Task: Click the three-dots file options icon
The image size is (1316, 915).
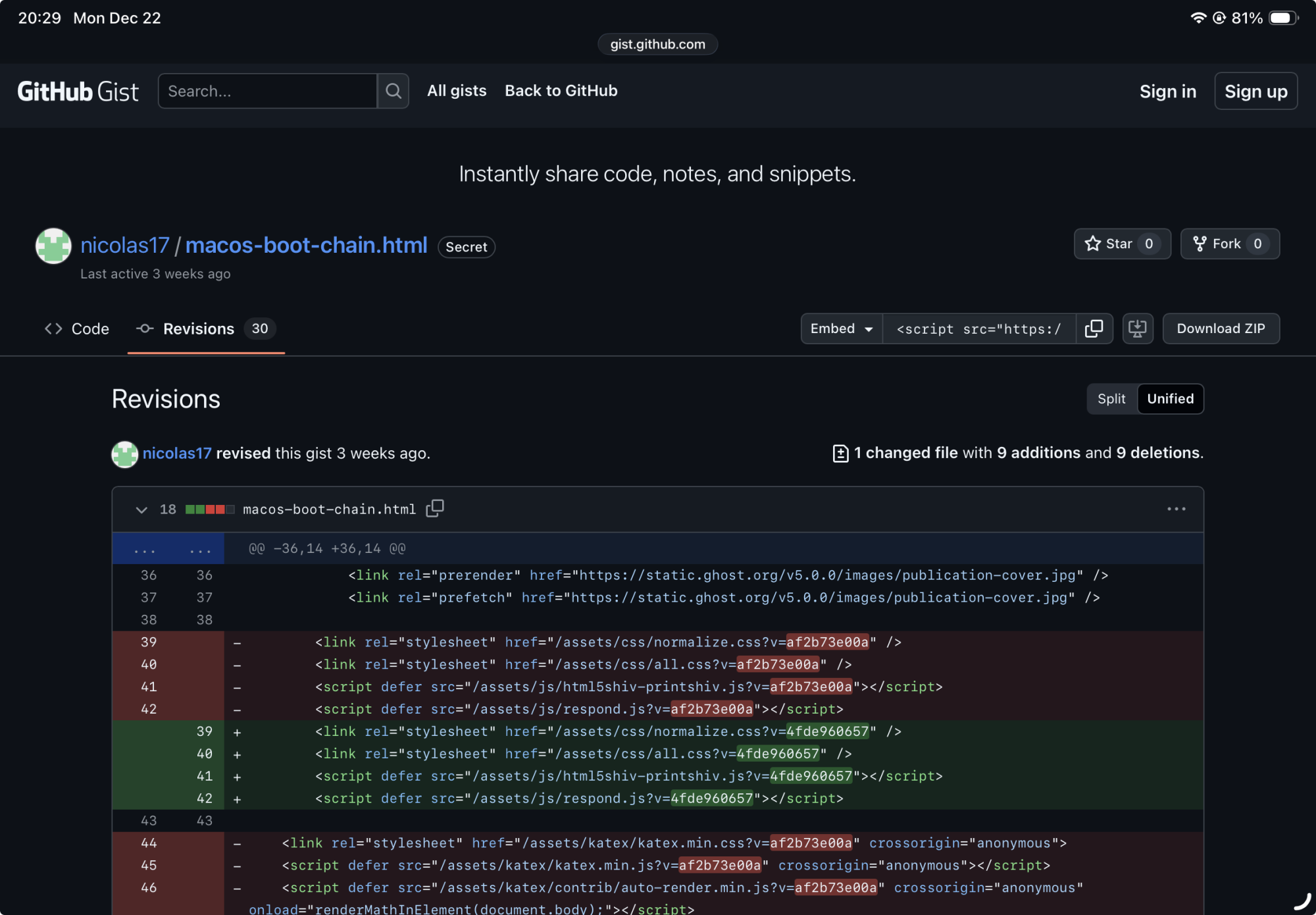Action: point(1176,509)
